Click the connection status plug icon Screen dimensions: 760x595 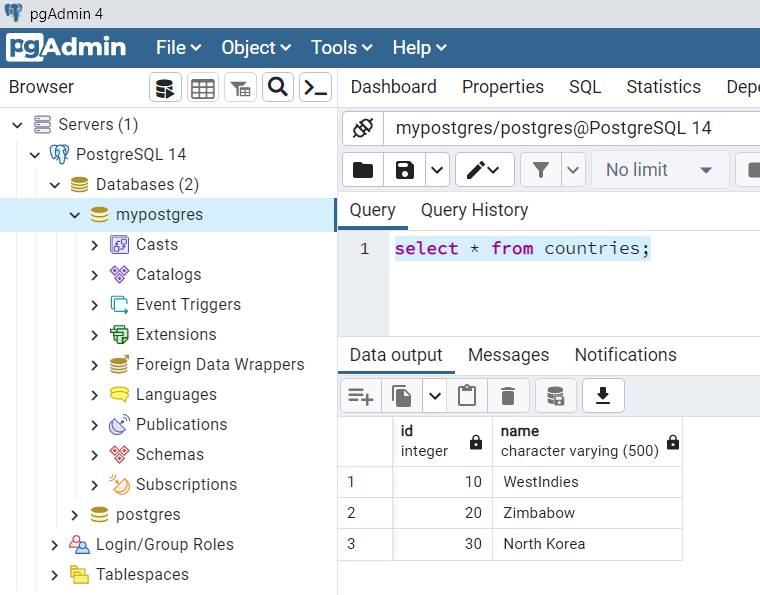pyautogui.click(x=363, y=128)
